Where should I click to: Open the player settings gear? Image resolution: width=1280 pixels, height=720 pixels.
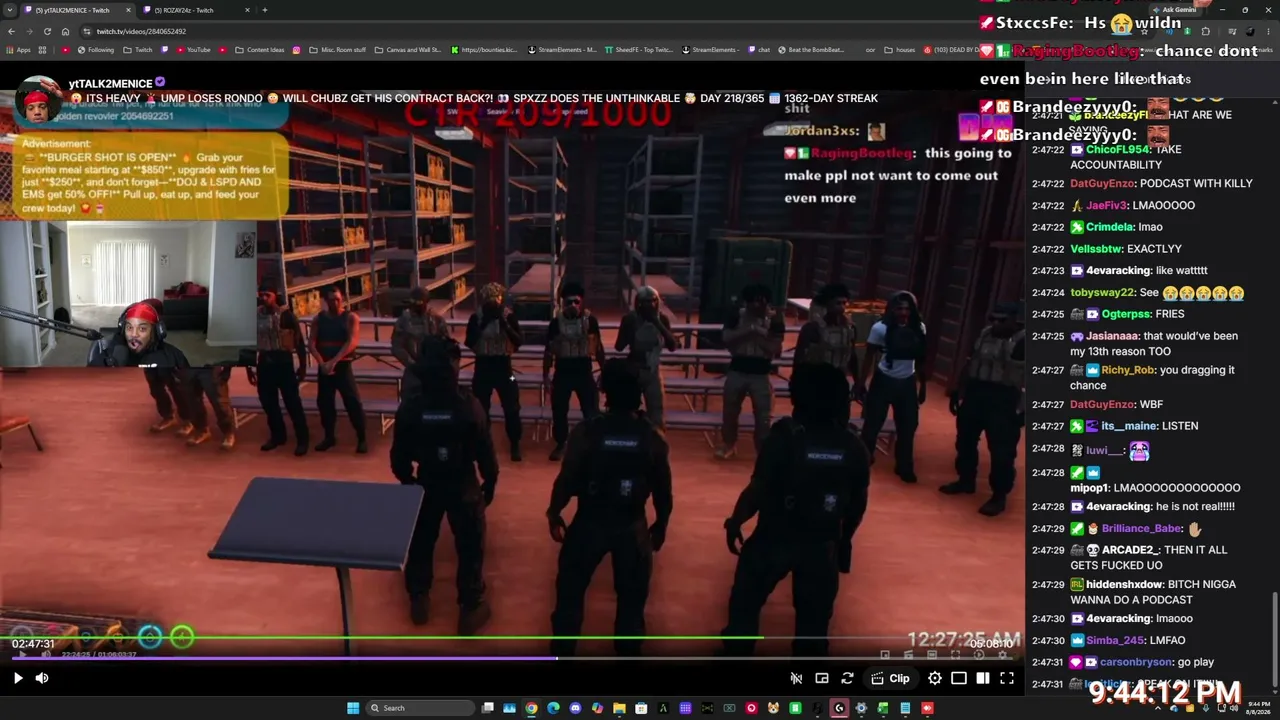click(x=935, y=678)
